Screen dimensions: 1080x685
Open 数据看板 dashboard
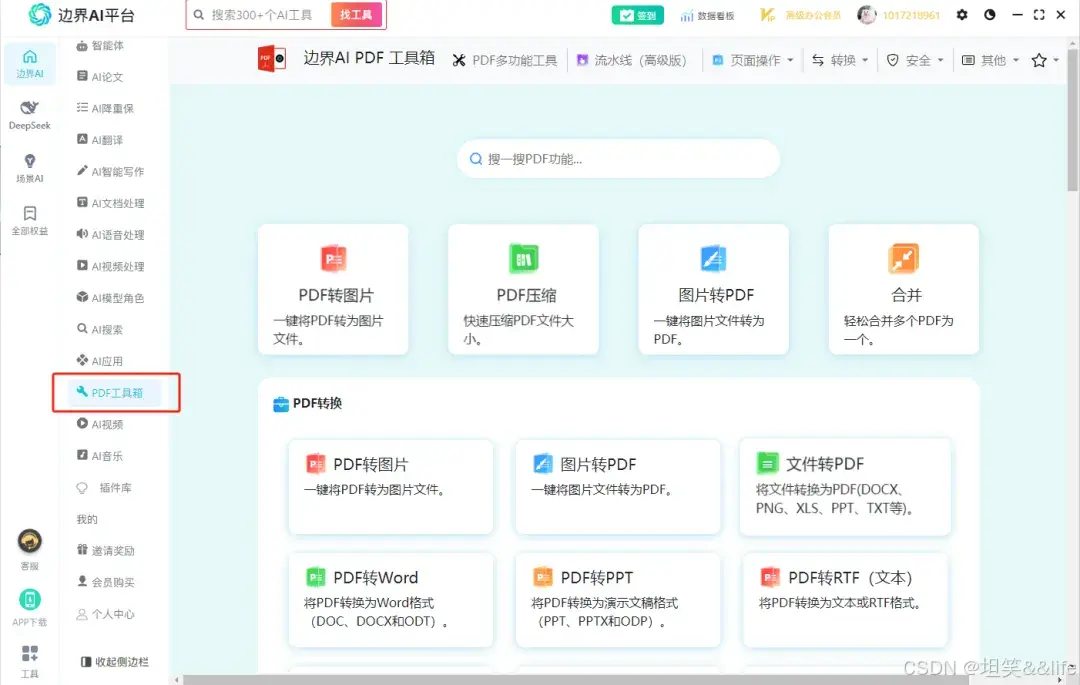tap(707, 15)
